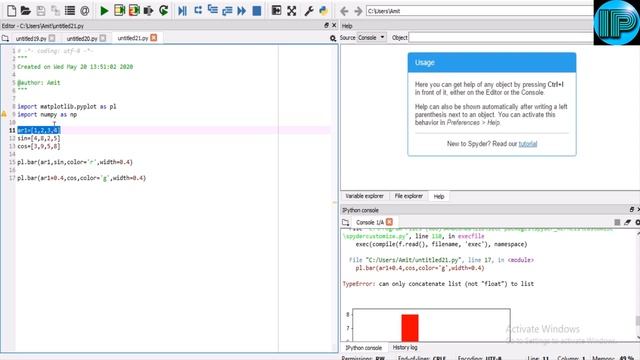Click the console vertical scrollbar
This screenshot has width=640, height=360.
[638, 286]
